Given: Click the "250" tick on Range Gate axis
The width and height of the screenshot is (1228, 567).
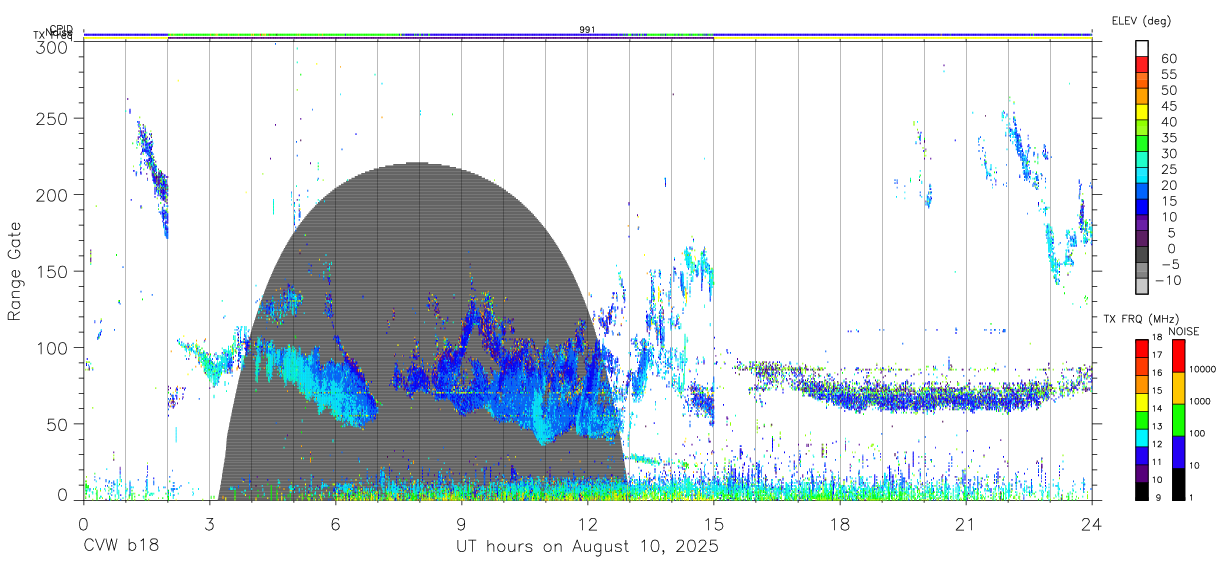Looking at the screenshot, I should [x=51, y=118].
